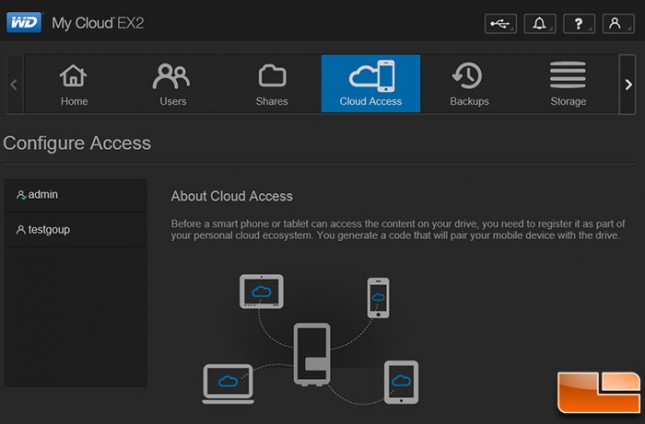The width and height of the screenshot is (645, 424).
Task: Open the help question mark icon
Action: point(579,24)
